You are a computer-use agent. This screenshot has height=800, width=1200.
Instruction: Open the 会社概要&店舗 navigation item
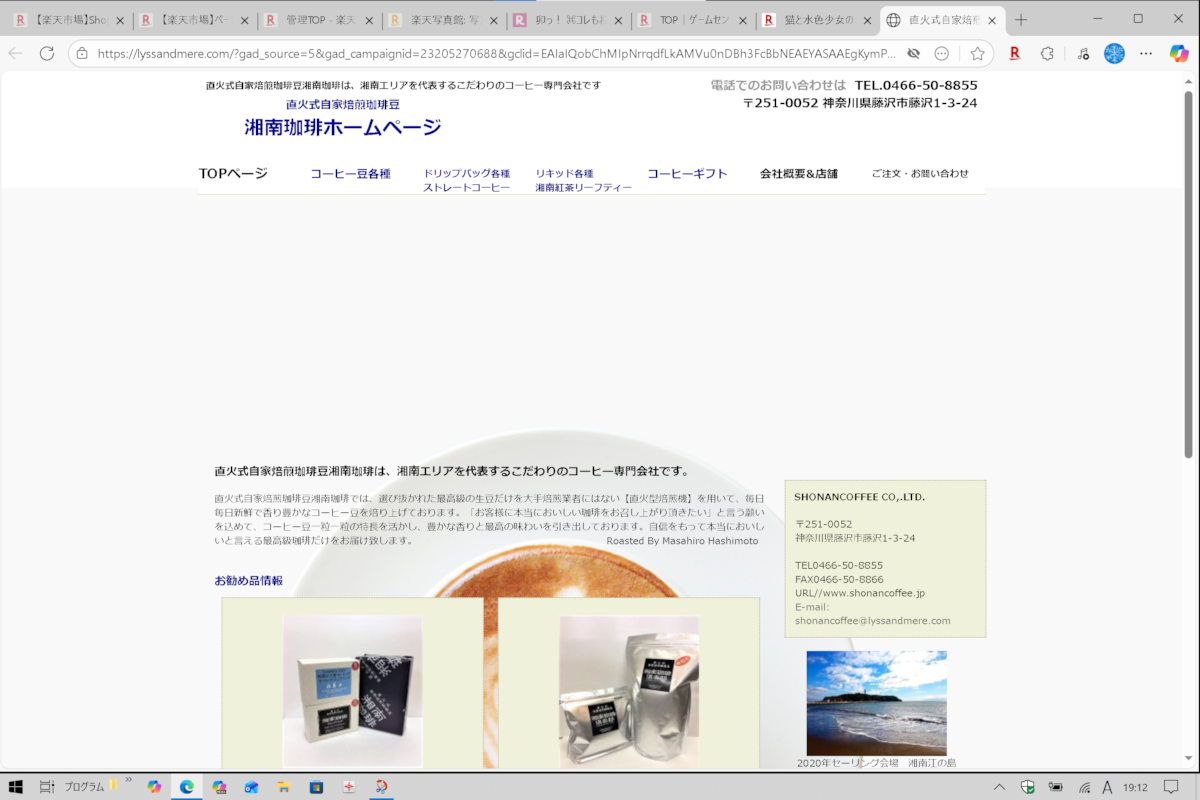pos(799,174)
